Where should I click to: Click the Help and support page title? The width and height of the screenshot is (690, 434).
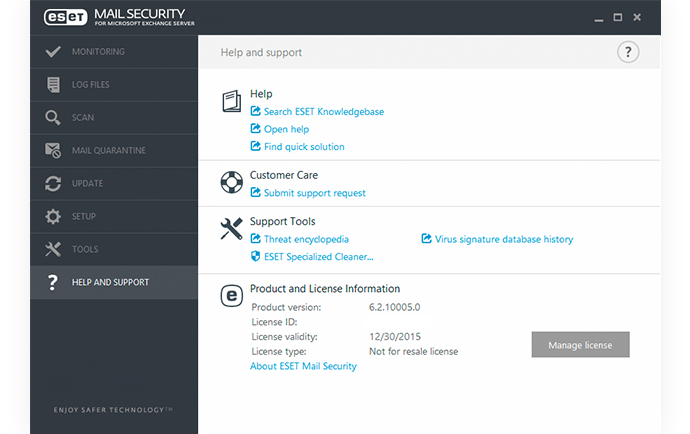[x=261, y=52]
